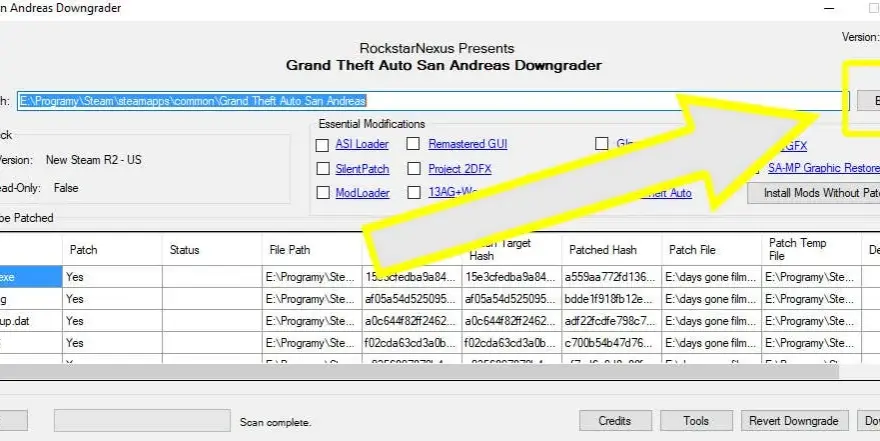Click the Read-Only value 'False'

coord(66,188)
